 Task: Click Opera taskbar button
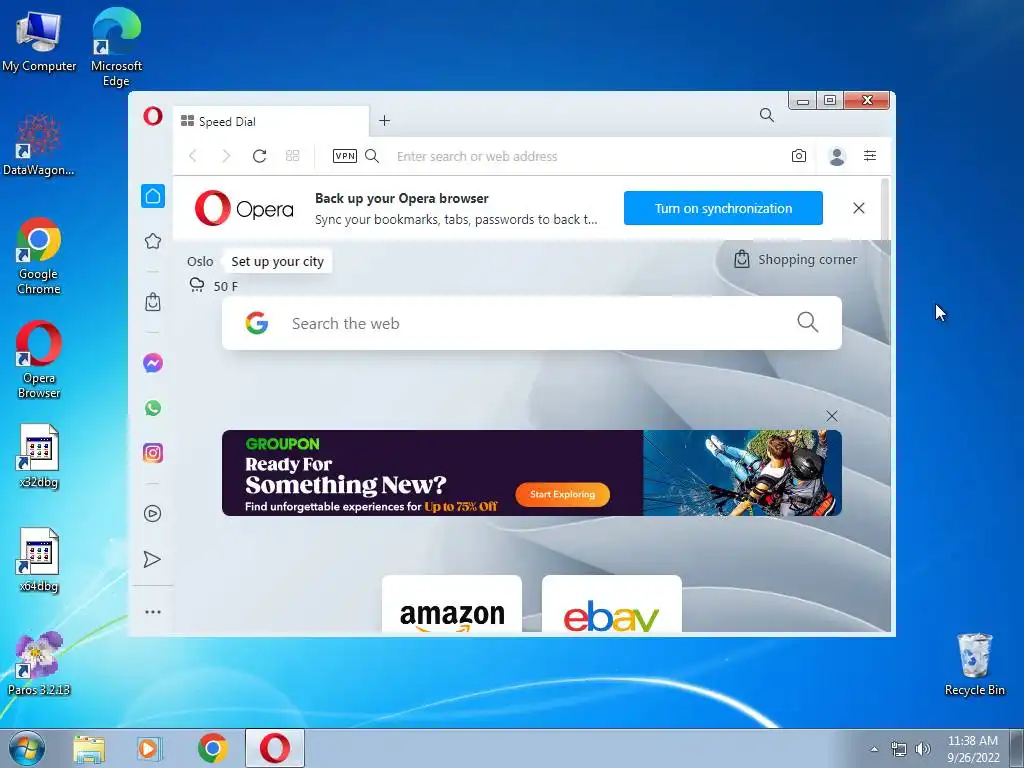(275, 748)
